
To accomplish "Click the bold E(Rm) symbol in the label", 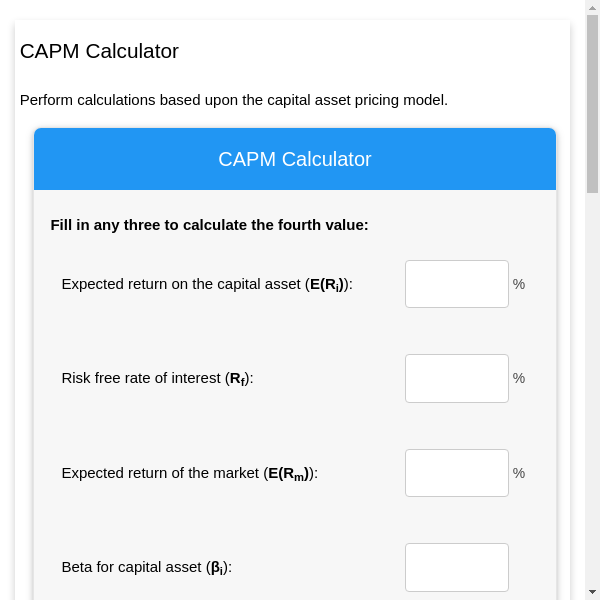I will pos(290,474).
